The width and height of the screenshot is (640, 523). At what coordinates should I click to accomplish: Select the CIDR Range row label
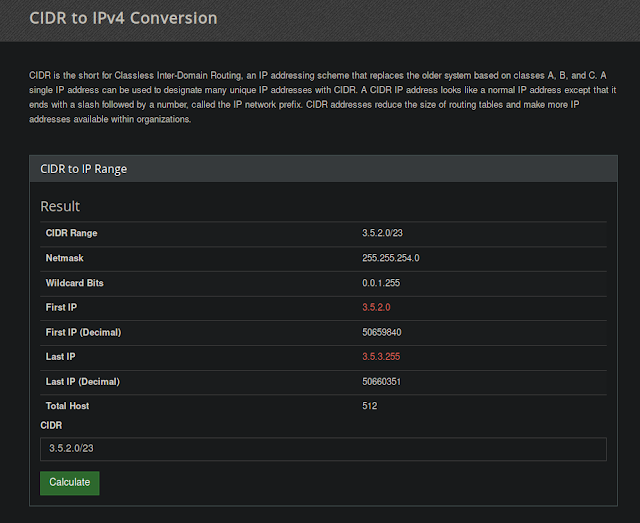pyautogui.click(x=72, y=233)
